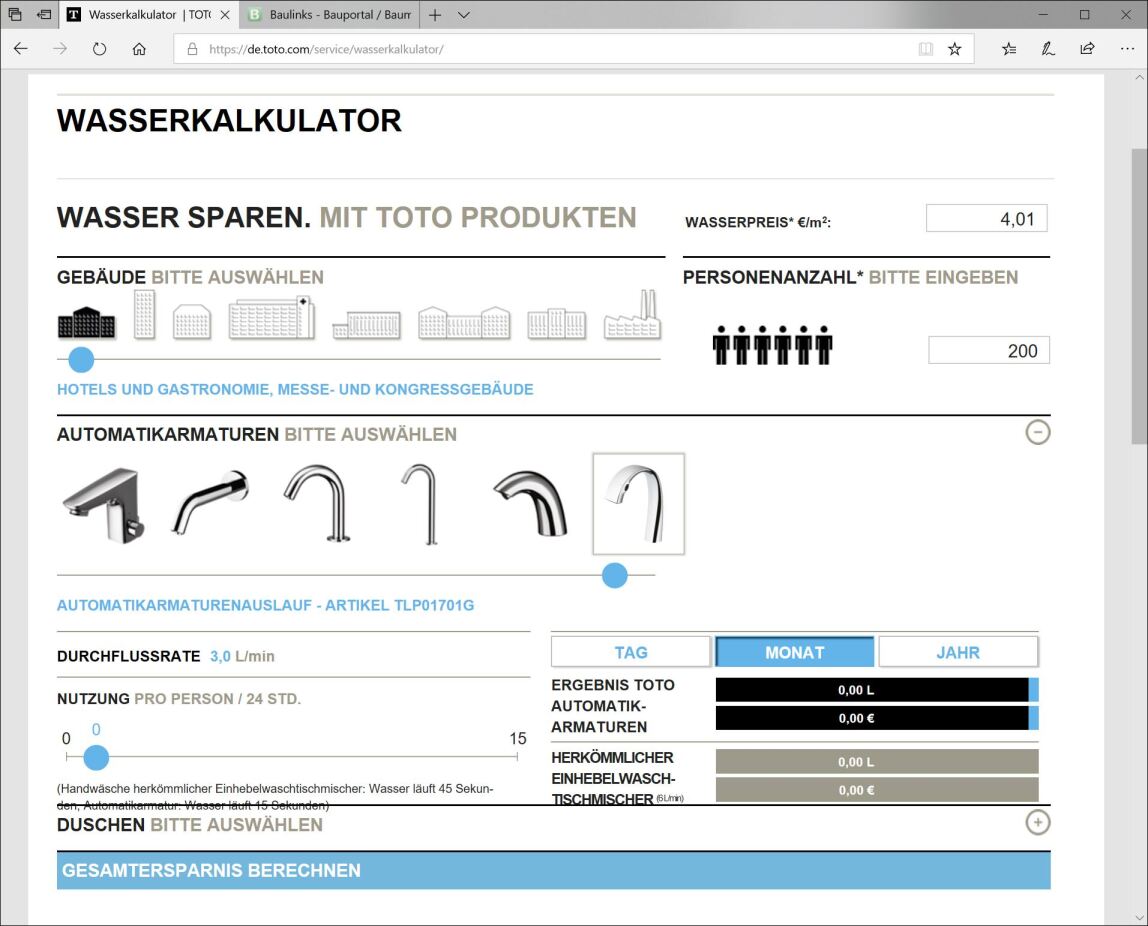Viewport: 1148px width, 926px height.
Task: Click the Artikel TLP01701G faucet label
Action: point(266,605)
